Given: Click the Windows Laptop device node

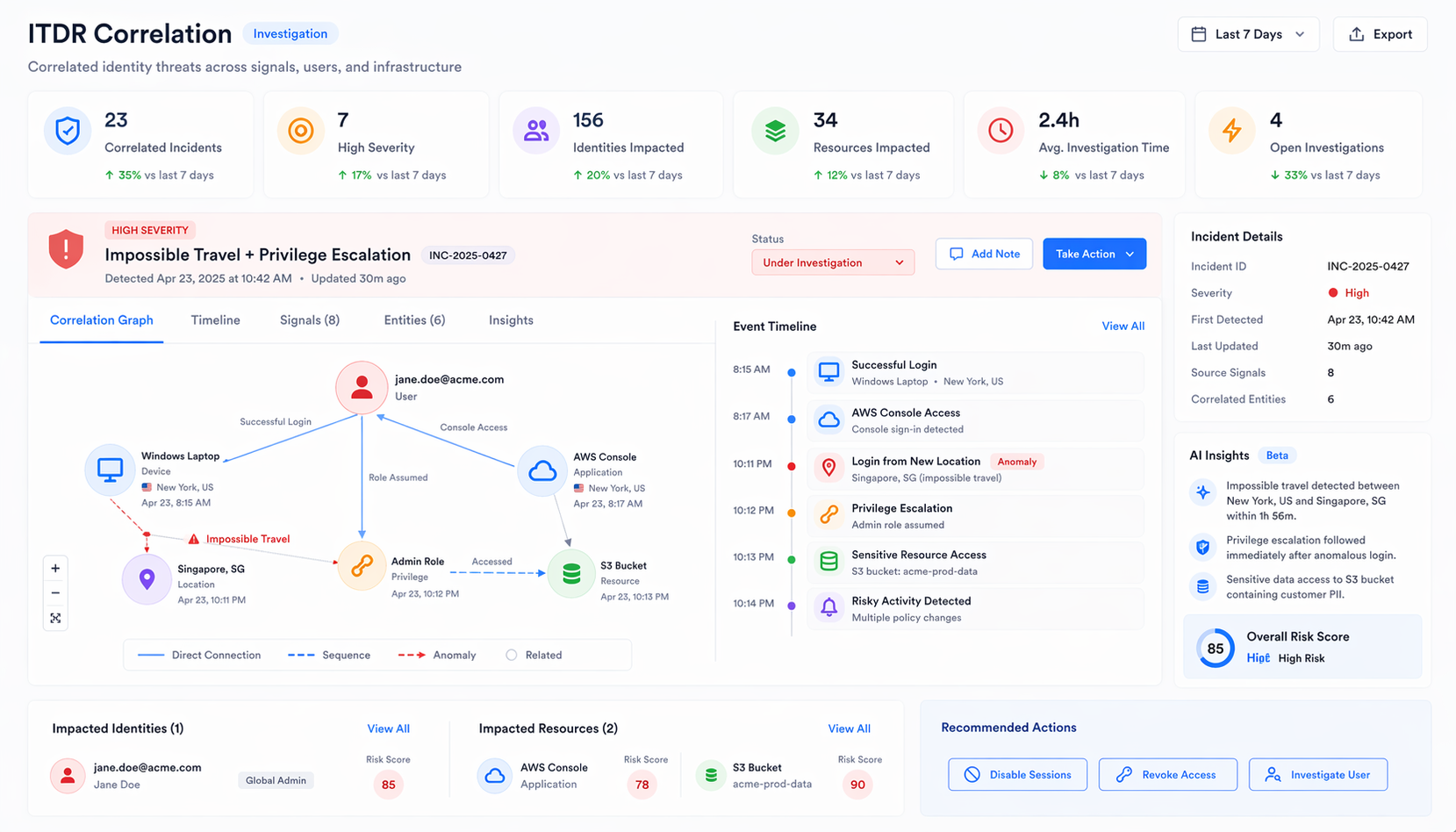Looking at the screenshot, I should tap(110, 470).
